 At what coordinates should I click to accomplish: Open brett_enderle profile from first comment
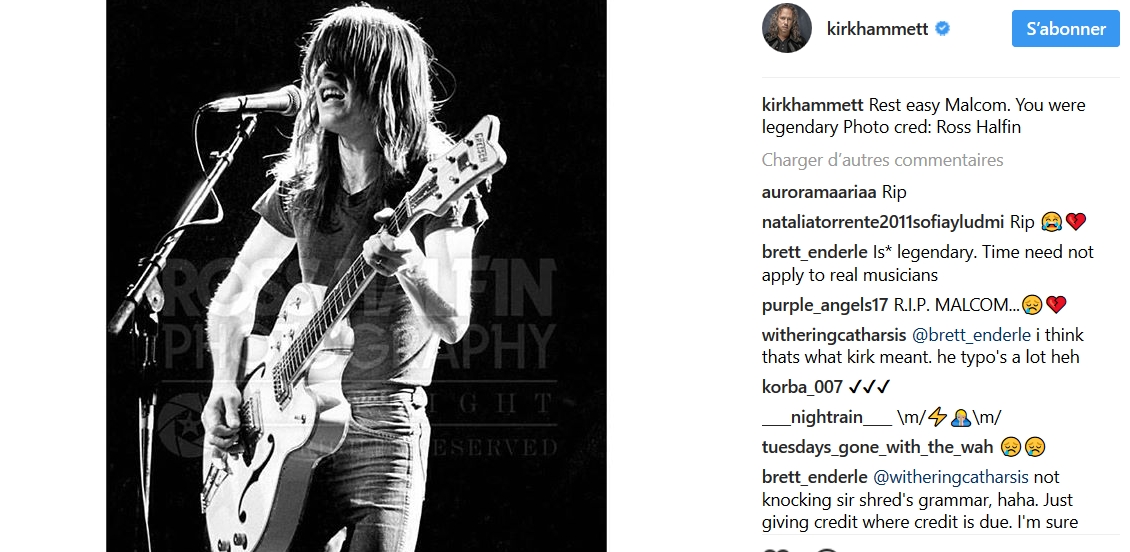click(x=814, y=252)
